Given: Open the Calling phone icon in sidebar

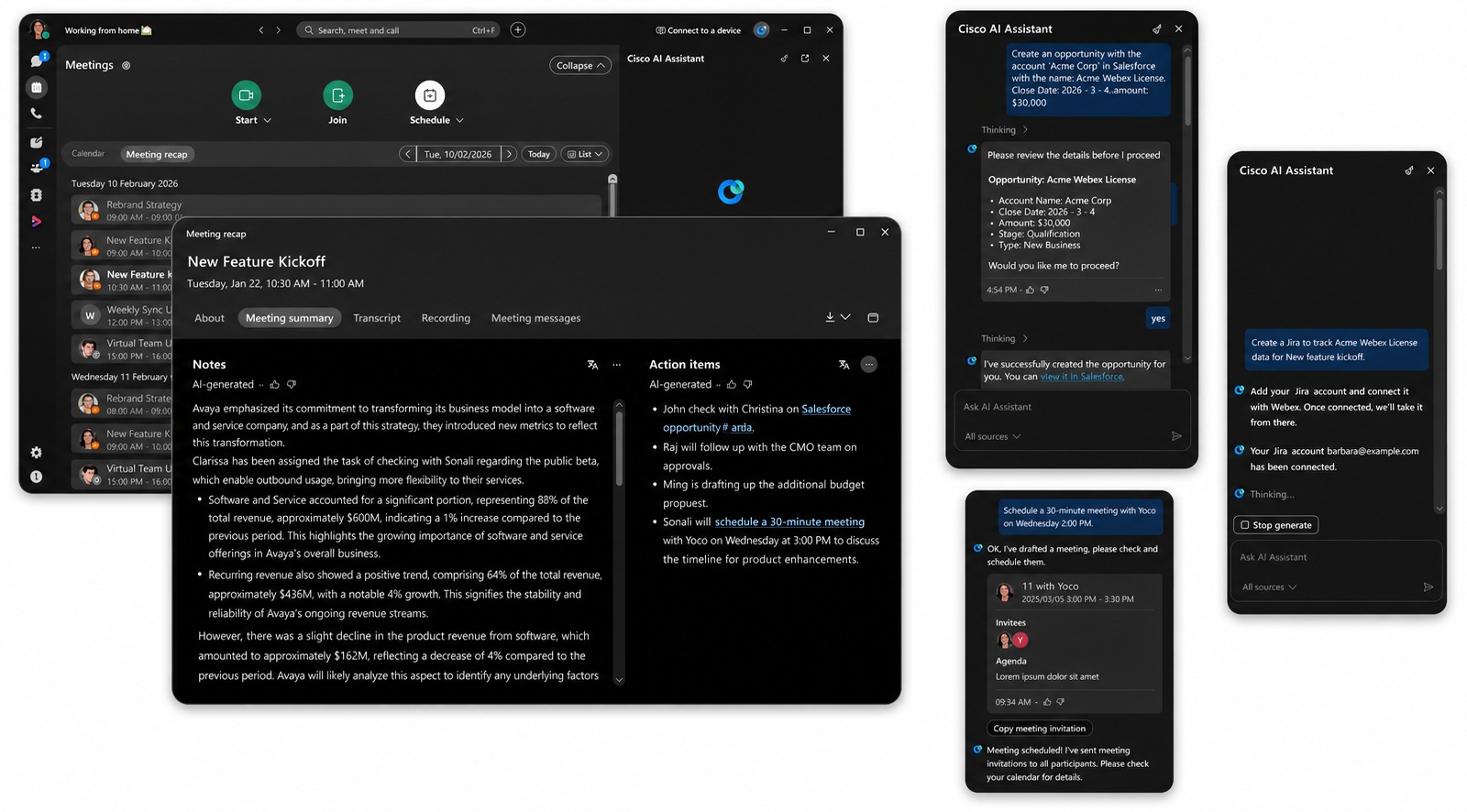Looking at the screenshot, I should [x=37, y=114].
